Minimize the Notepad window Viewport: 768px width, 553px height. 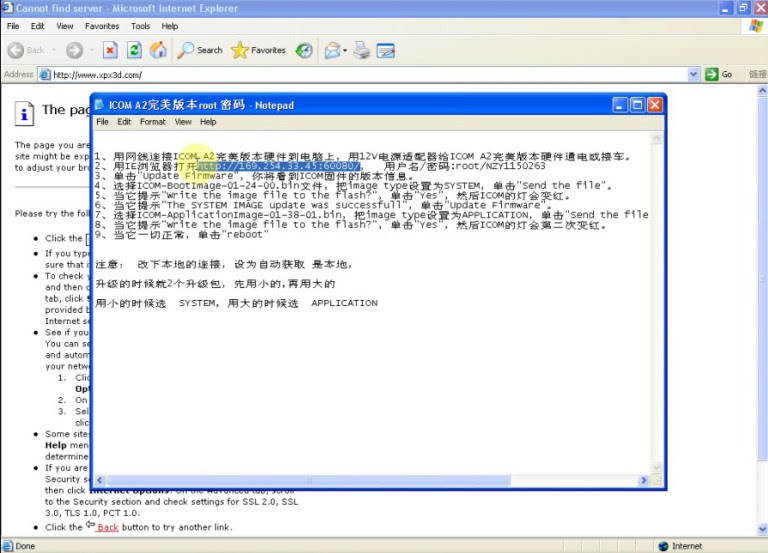tap(620, 105)
